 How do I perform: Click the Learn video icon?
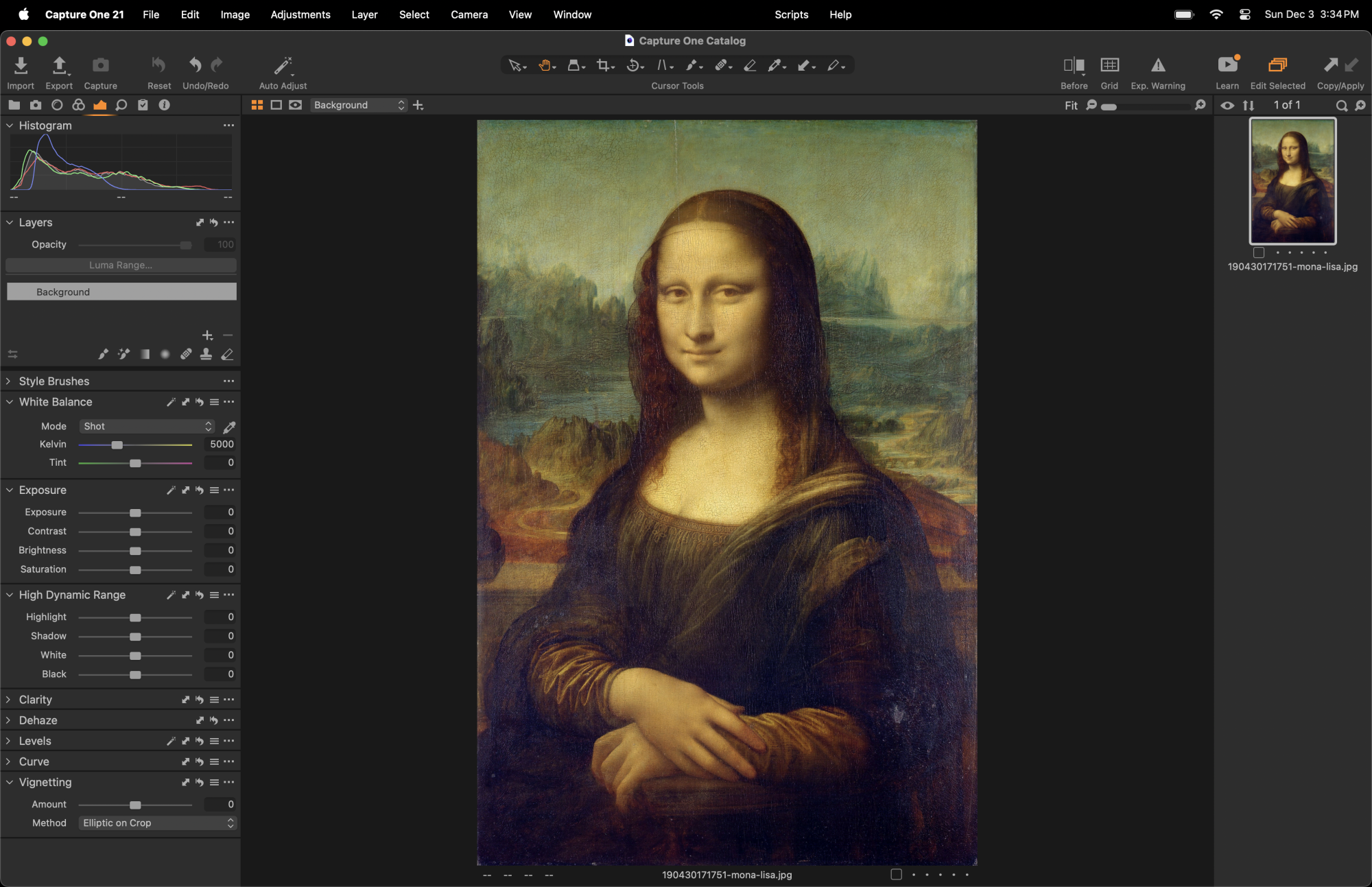coord(1227,65)
